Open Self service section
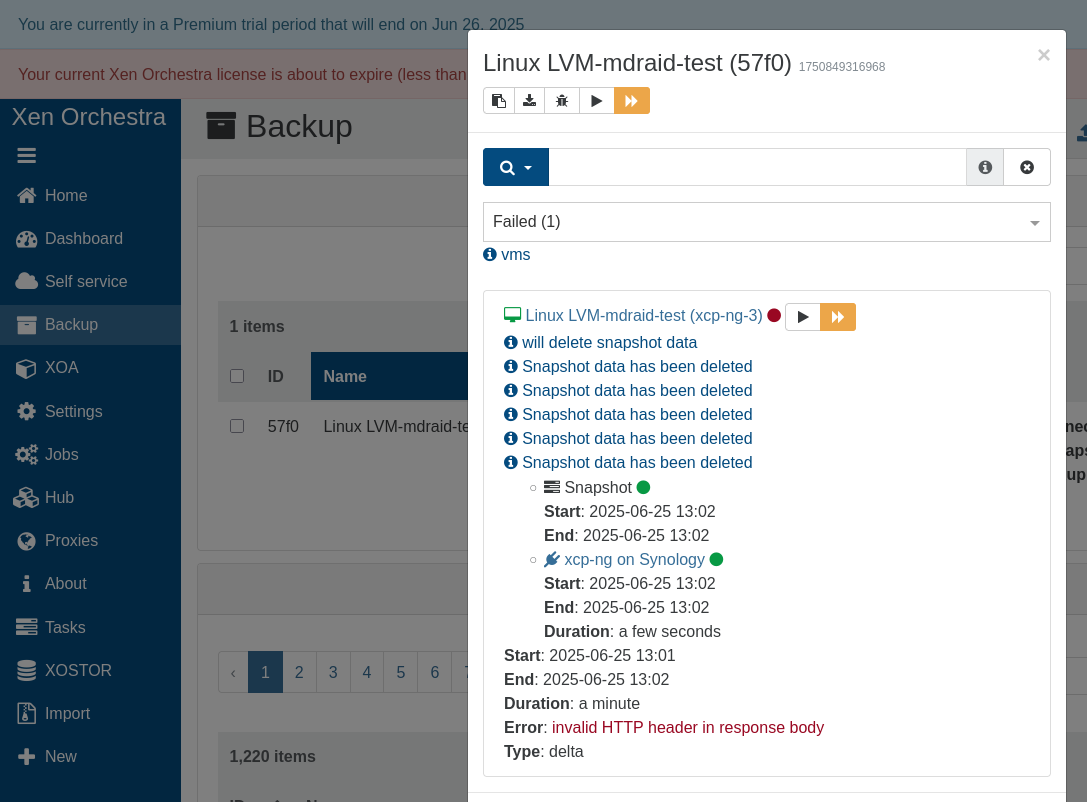The height and width of the screenshot is (802, 1087). click(90, 281)
